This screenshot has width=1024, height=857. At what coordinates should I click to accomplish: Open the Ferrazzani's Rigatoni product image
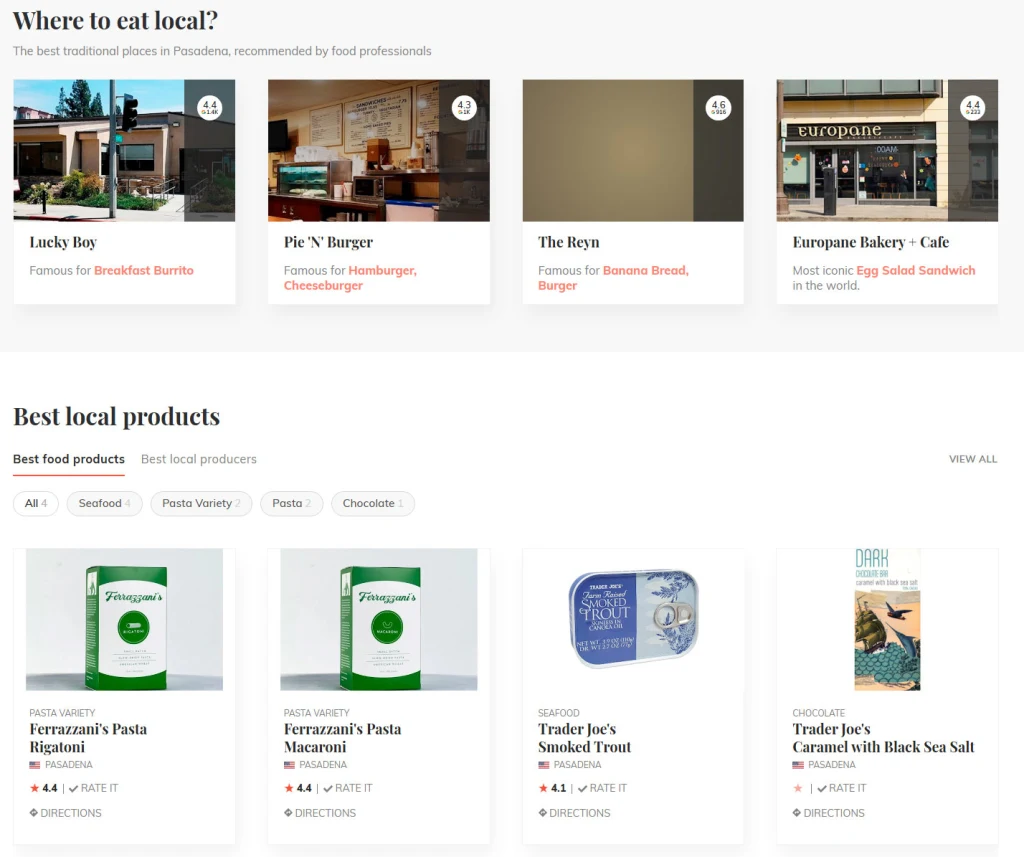[x=124, y=619]
